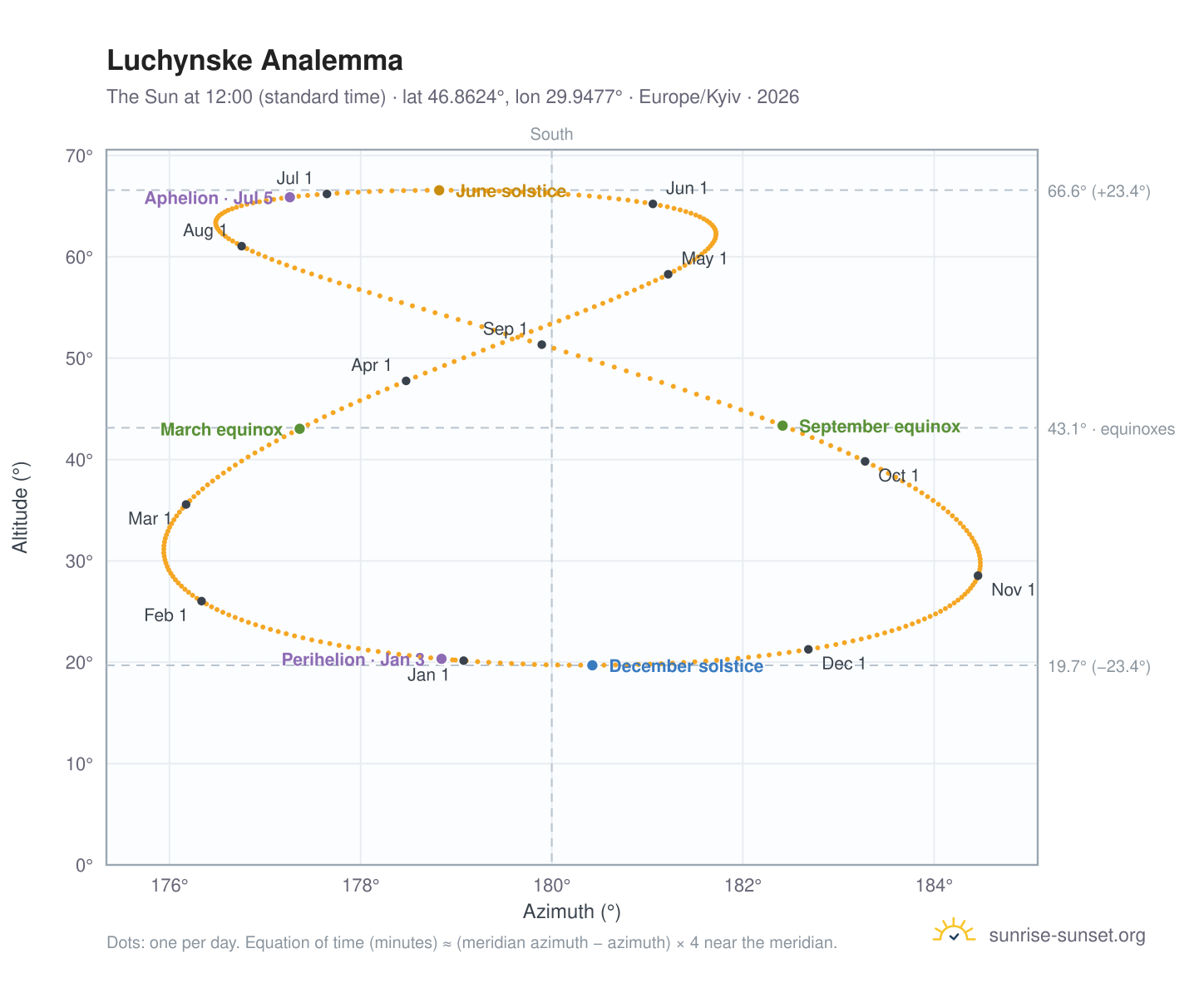The image size is (1204, 988).
Task: Click the 'December solstice' text label
Action: coord(686,666)
